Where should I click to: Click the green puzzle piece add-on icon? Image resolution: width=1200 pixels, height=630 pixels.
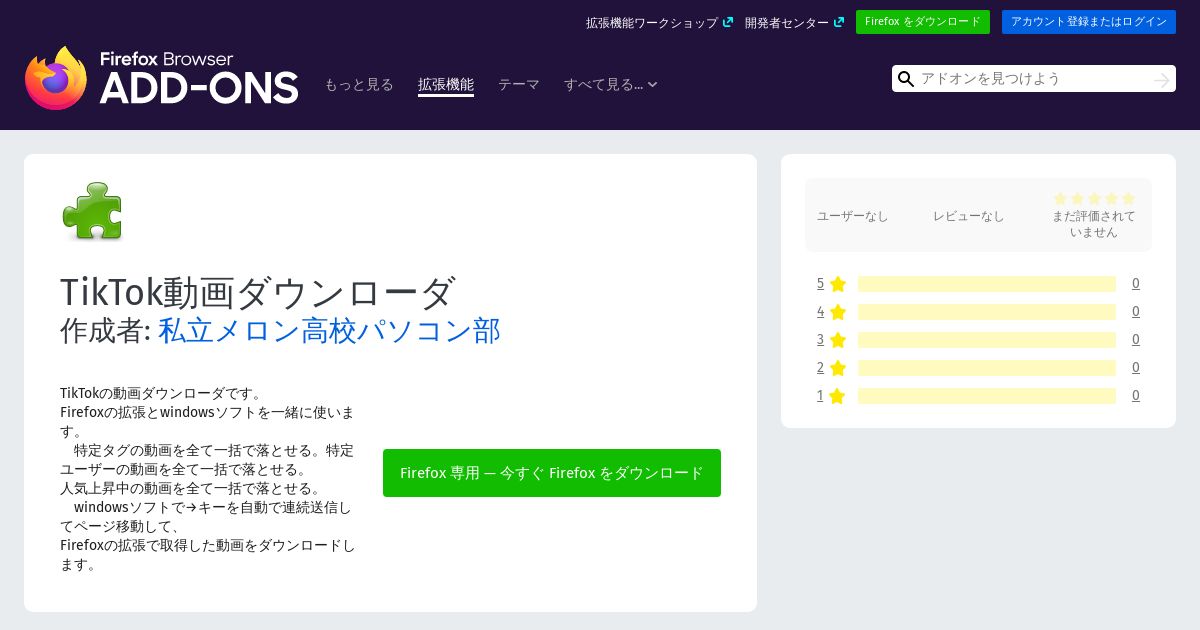click(x=92, y=211)
